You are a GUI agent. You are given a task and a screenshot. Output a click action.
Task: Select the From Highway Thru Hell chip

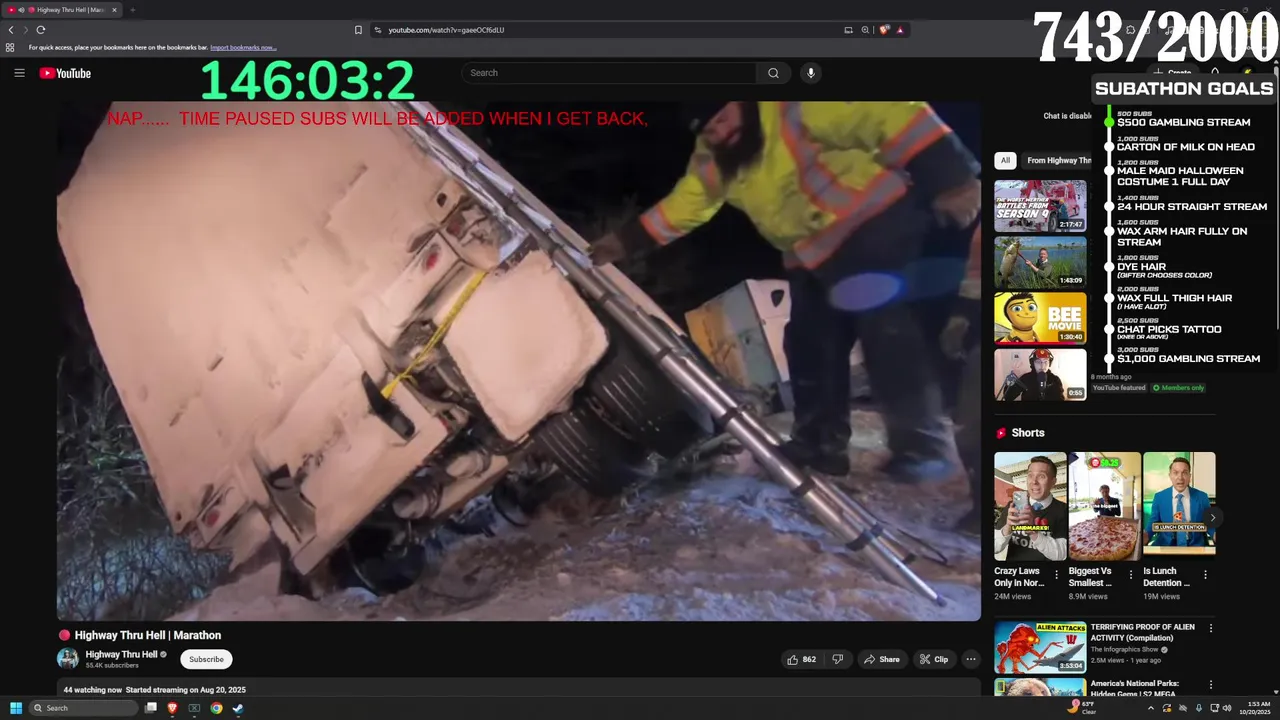(x=1058, y=160)
